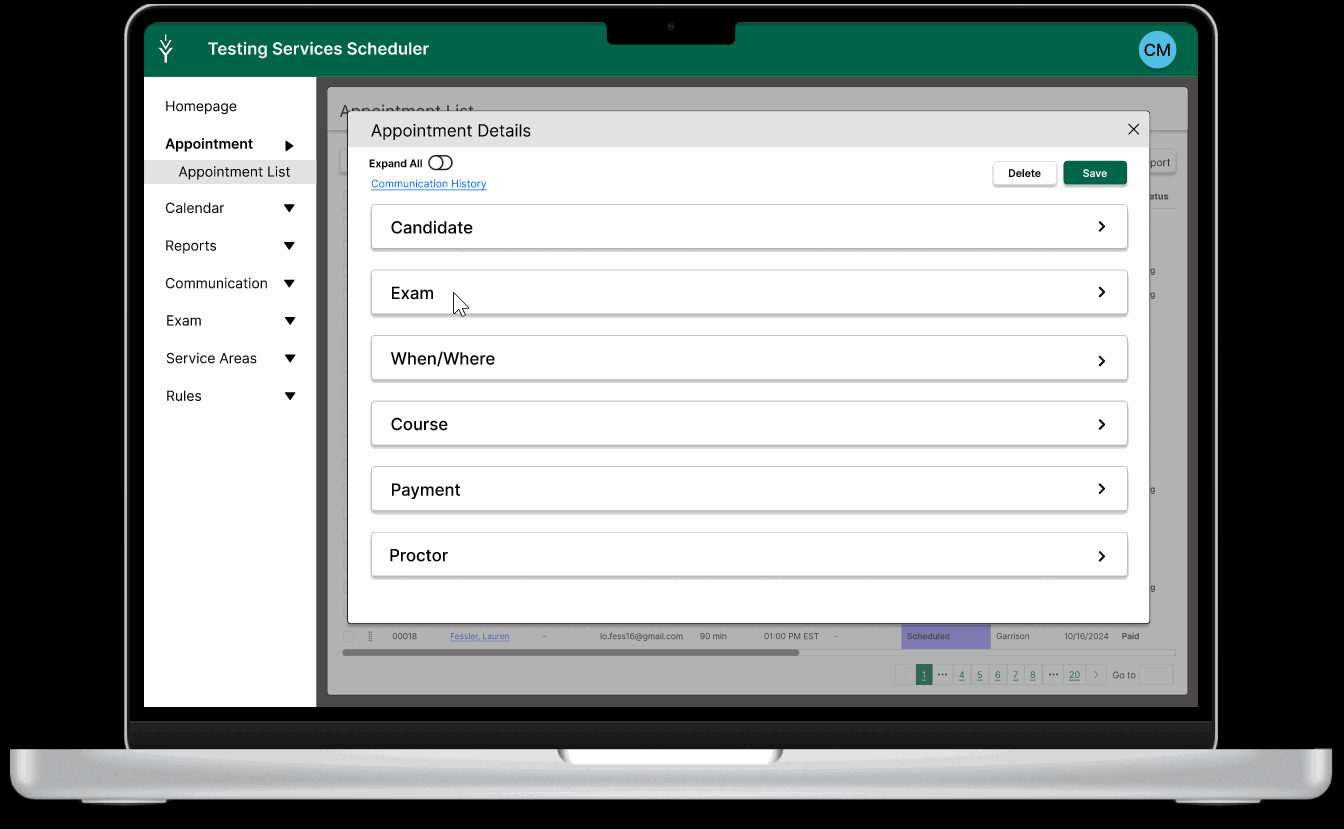Open the Fessler, Lauren candidate link
Viewport: 1344px width, 829px height.
tap(480, 636)
